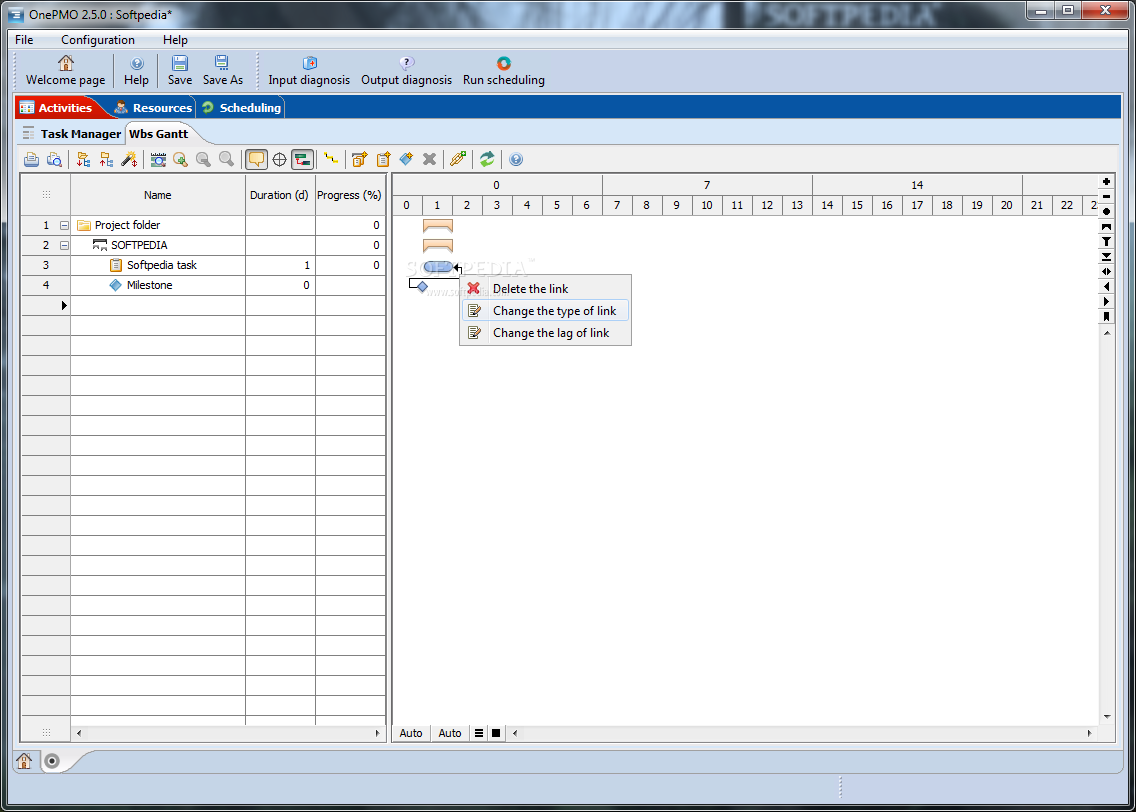Click the Name column header
Screen dimensions: 1136x812
[157, 195]
